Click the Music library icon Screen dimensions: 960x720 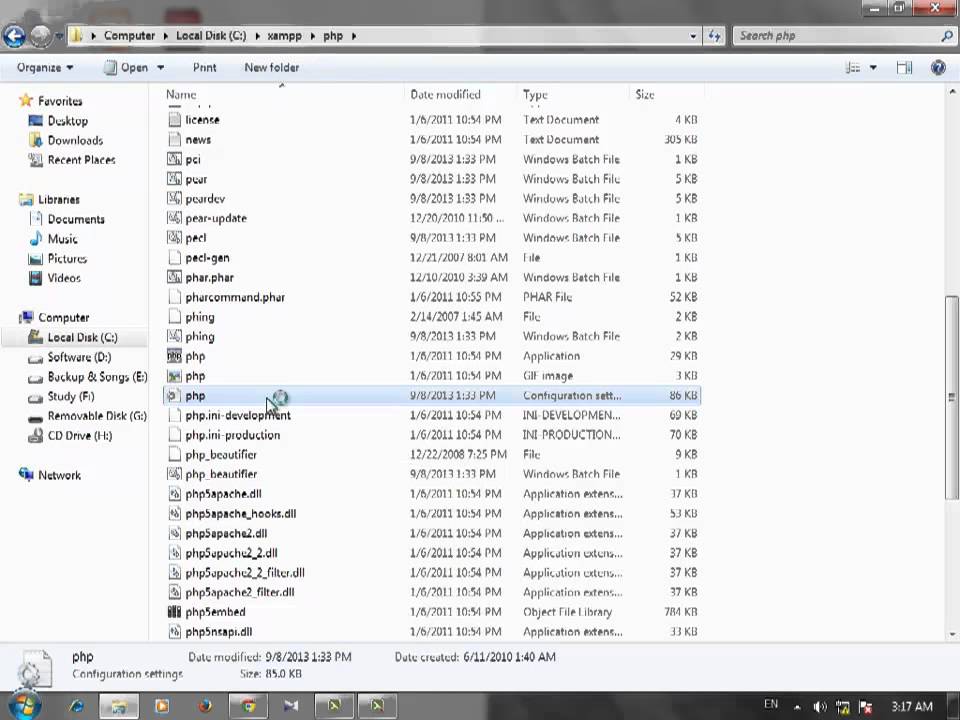point(36,239)
